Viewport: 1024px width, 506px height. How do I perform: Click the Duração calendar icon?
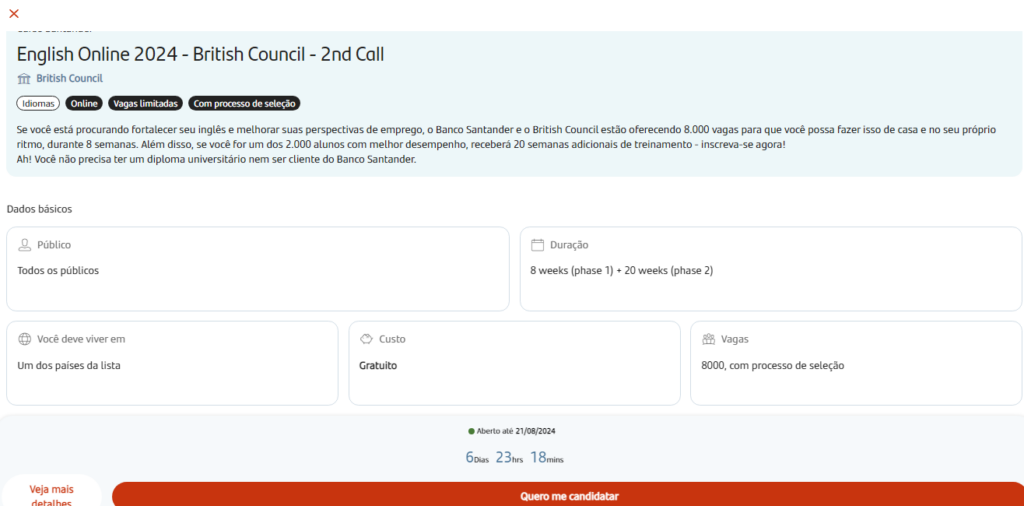(x=537, y=245)
